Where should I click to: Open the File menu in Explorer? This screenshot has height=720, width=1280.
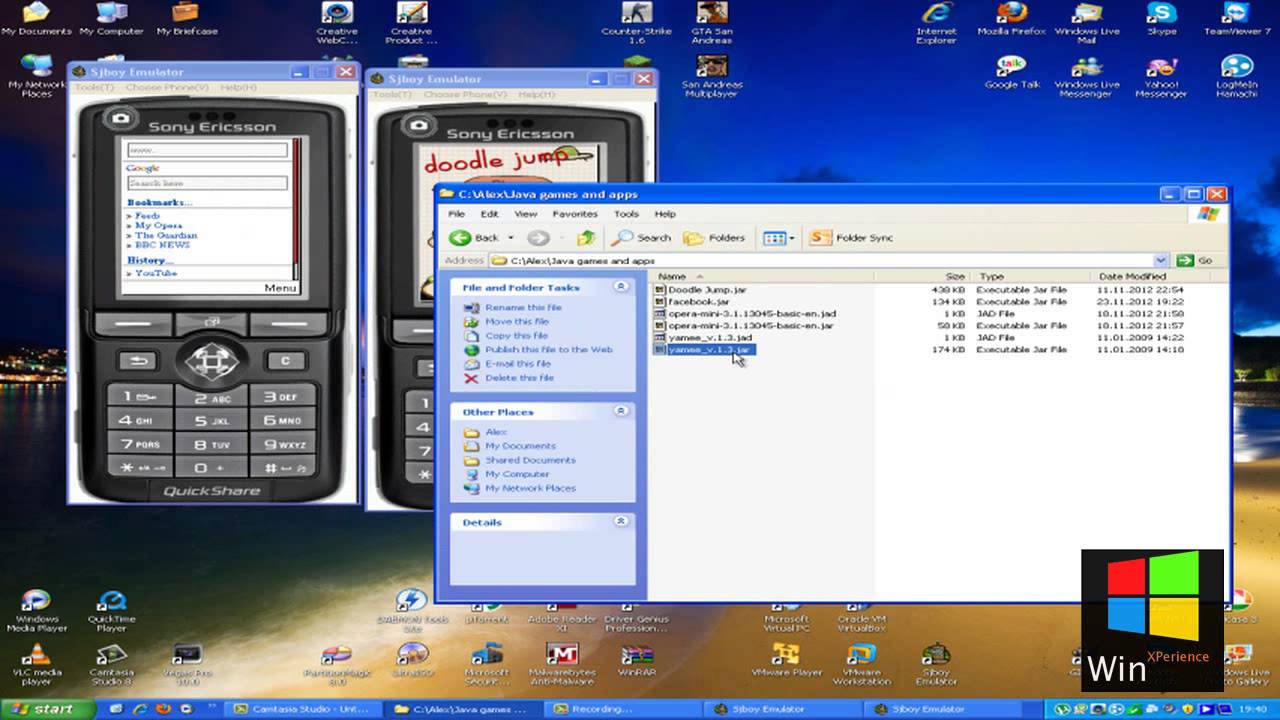(456, 214)
